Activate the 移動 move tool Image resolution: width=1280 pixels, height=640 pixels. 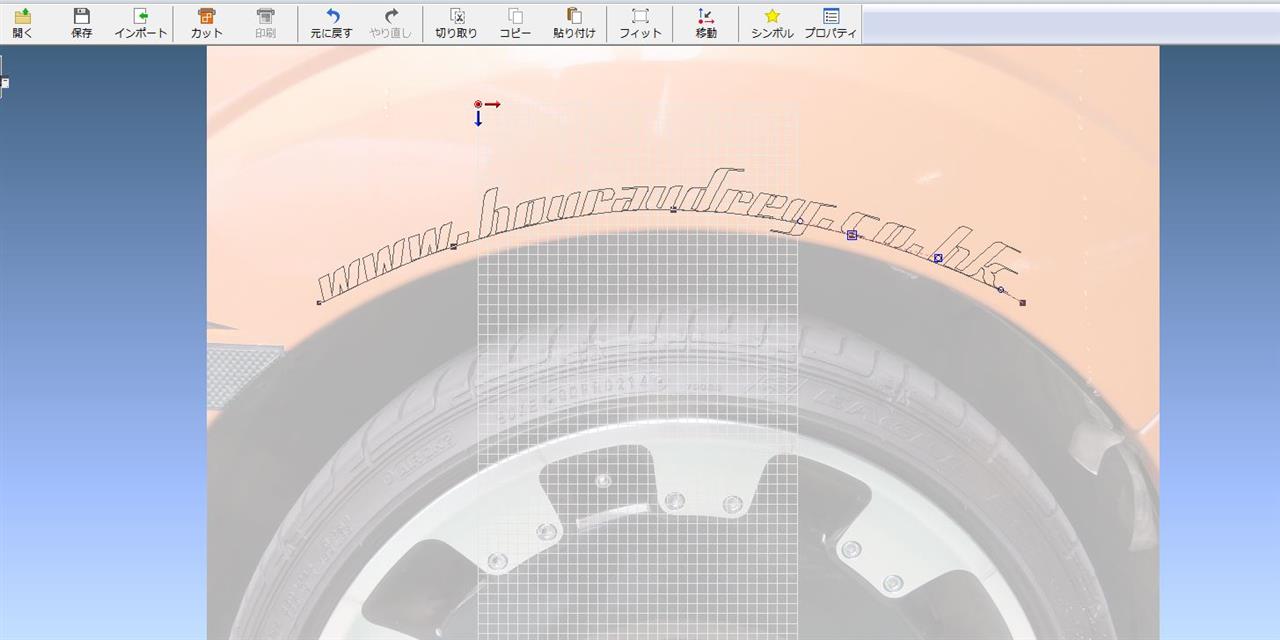(706, 23)
